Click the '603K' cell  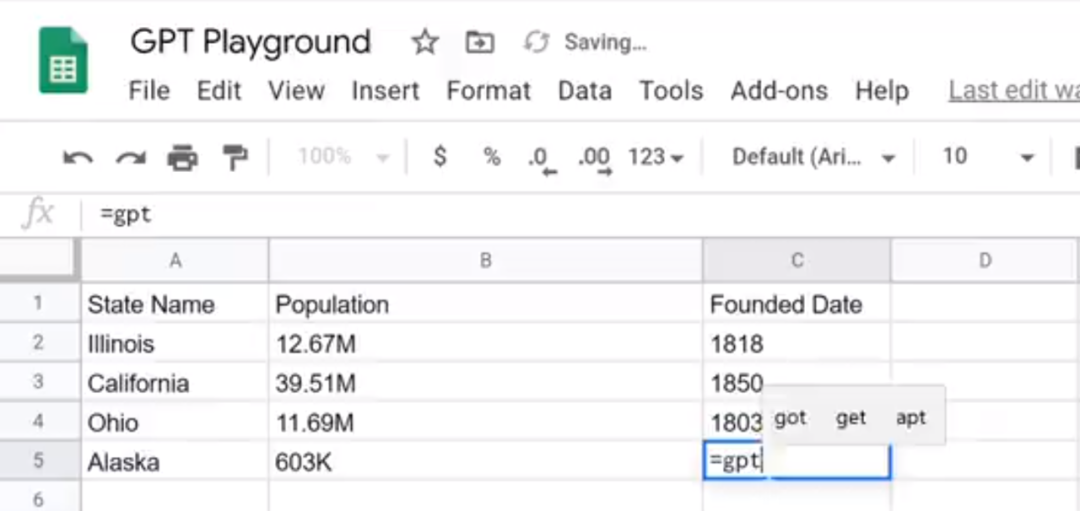pyautogui.click(x=486, y=461)
